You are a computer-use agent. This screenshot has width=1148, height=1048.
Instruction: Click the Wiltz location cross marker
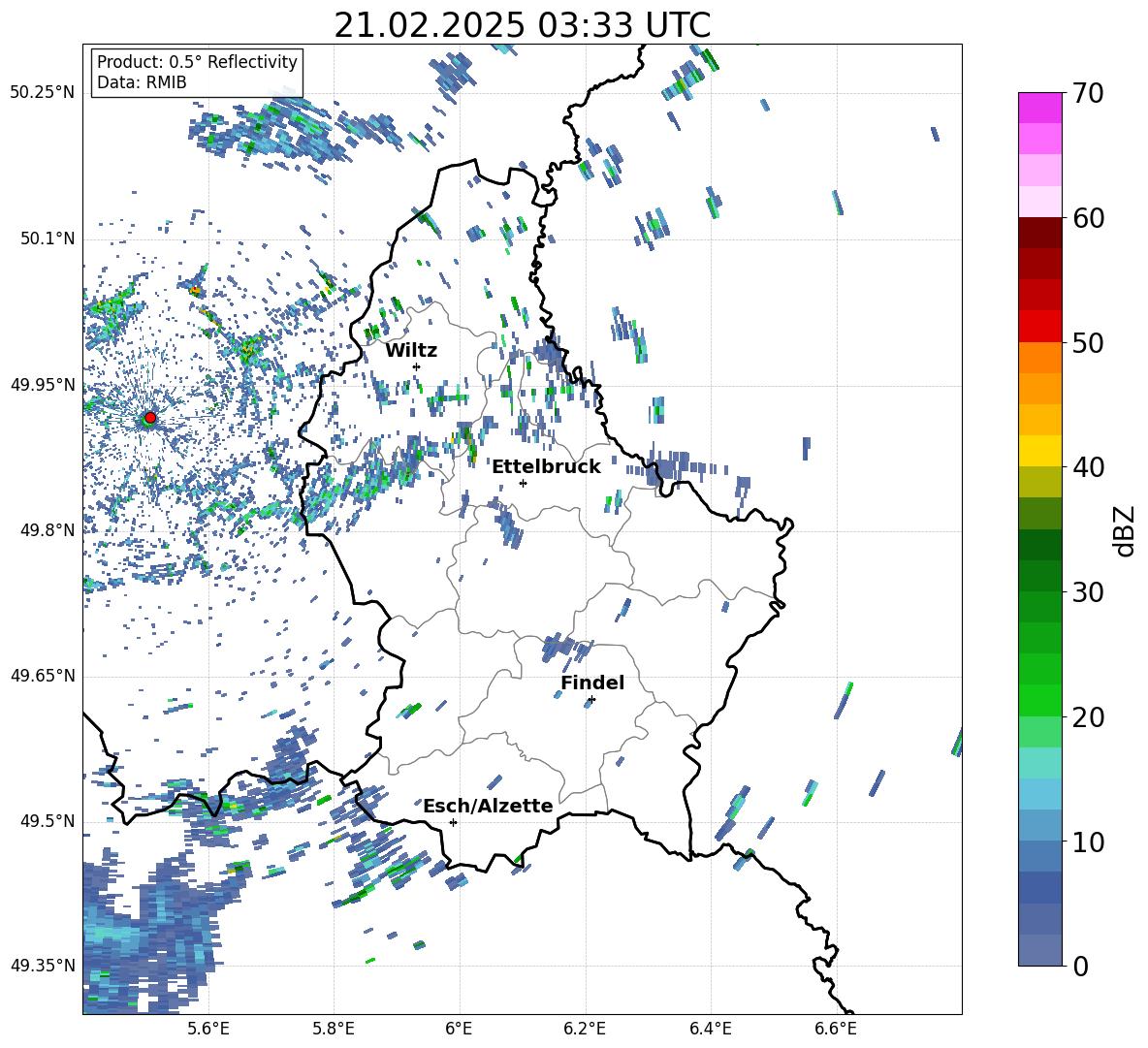pos(417,366)
